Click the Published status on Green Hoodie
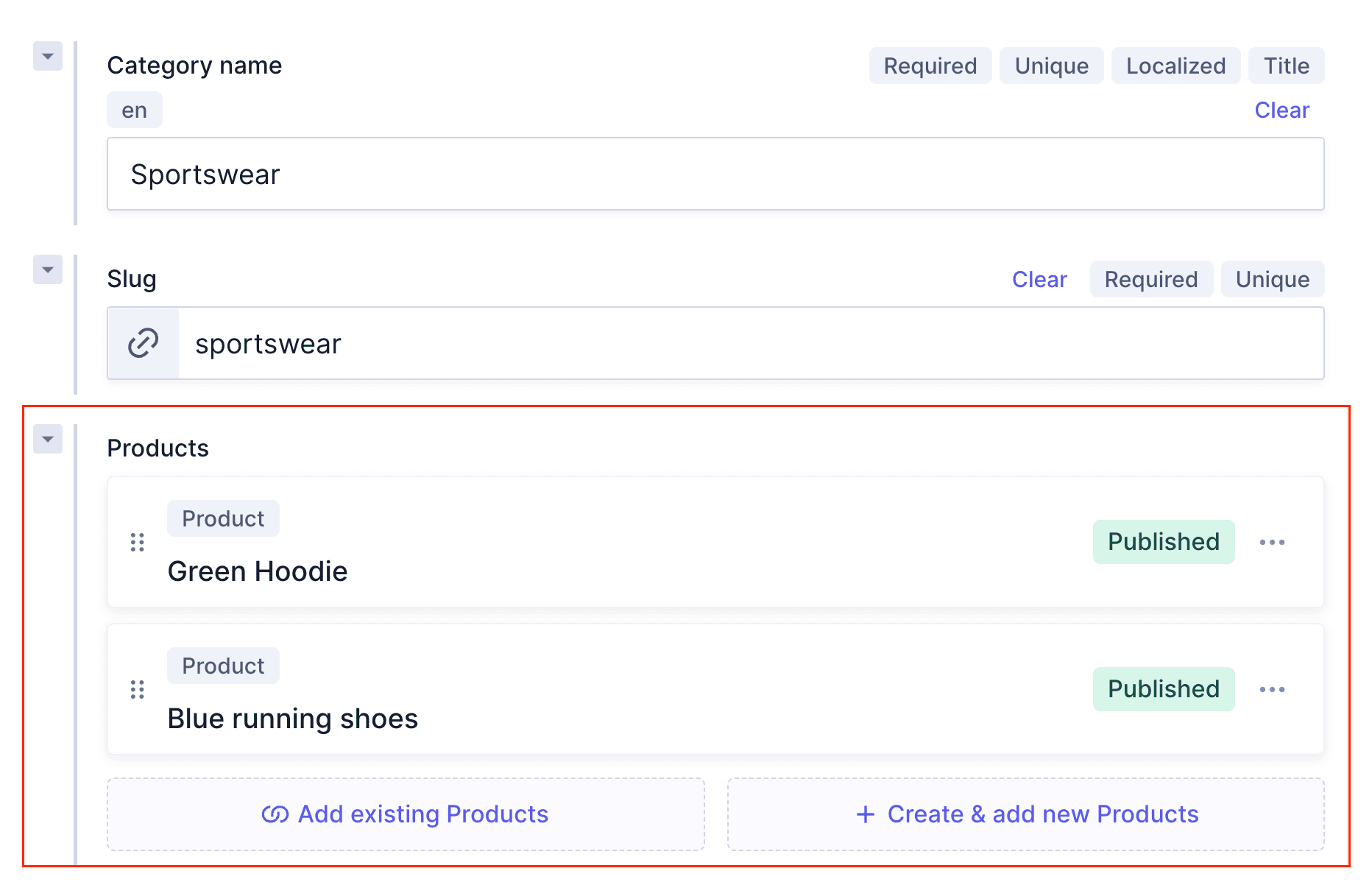 tap(1163, 542)
